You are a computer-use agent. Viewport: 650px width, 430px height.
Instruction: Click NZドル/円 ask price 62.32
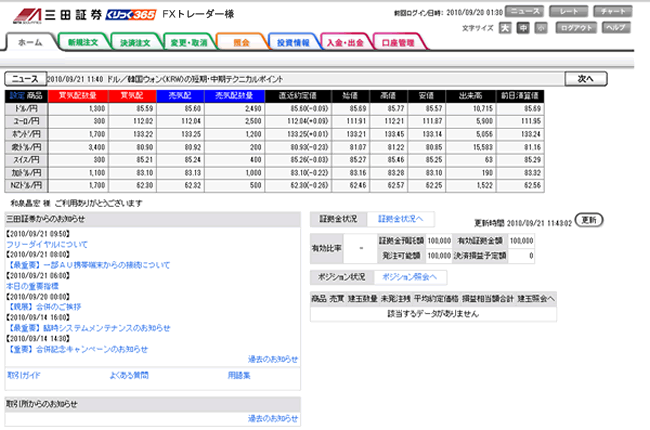(x=193, y=185)
